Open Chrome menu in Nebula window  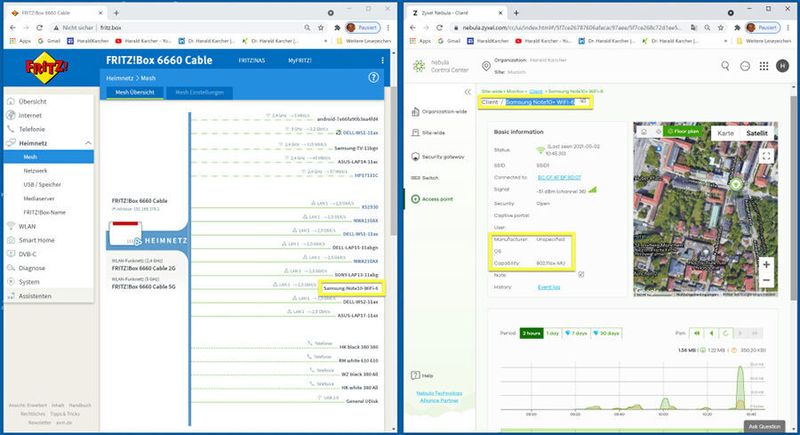pyautogui.click(x=788, y=28)
